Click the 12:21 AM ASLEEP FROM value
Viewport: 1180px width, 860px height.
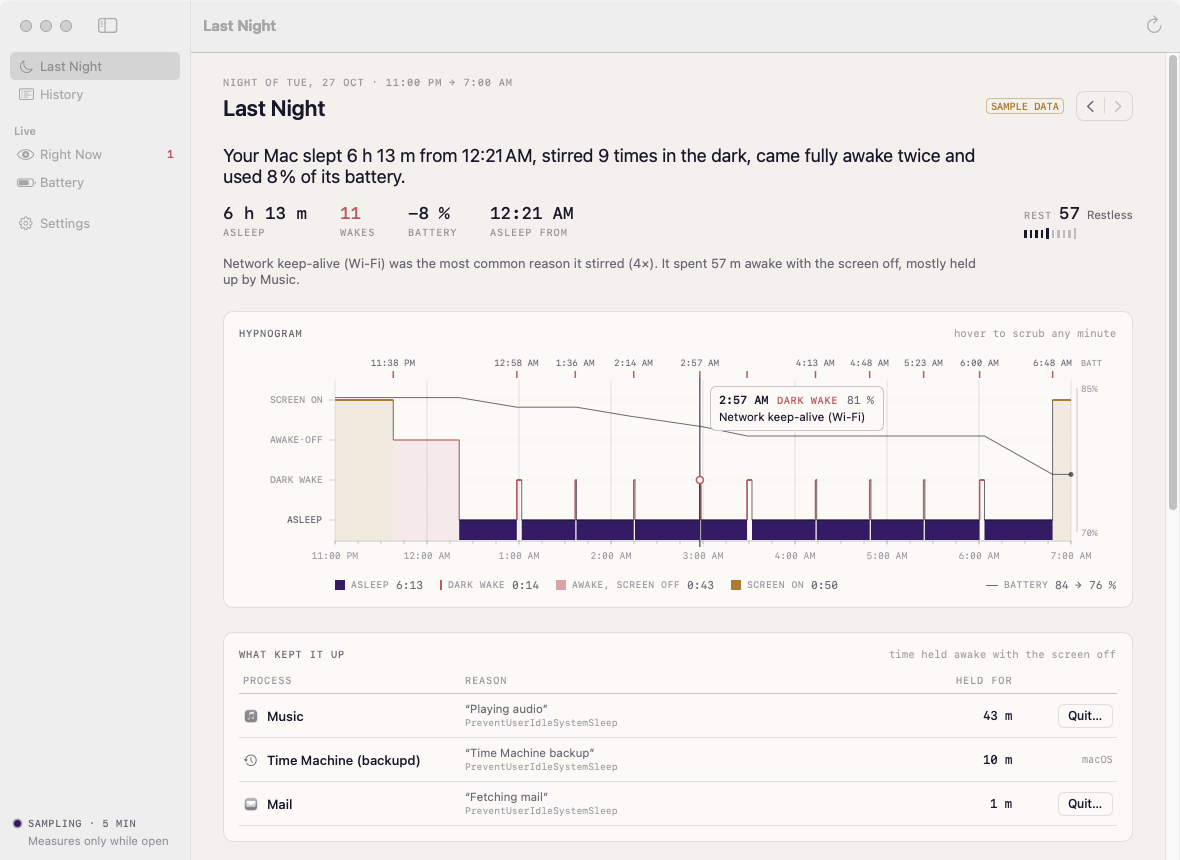[x=531, y=214]
